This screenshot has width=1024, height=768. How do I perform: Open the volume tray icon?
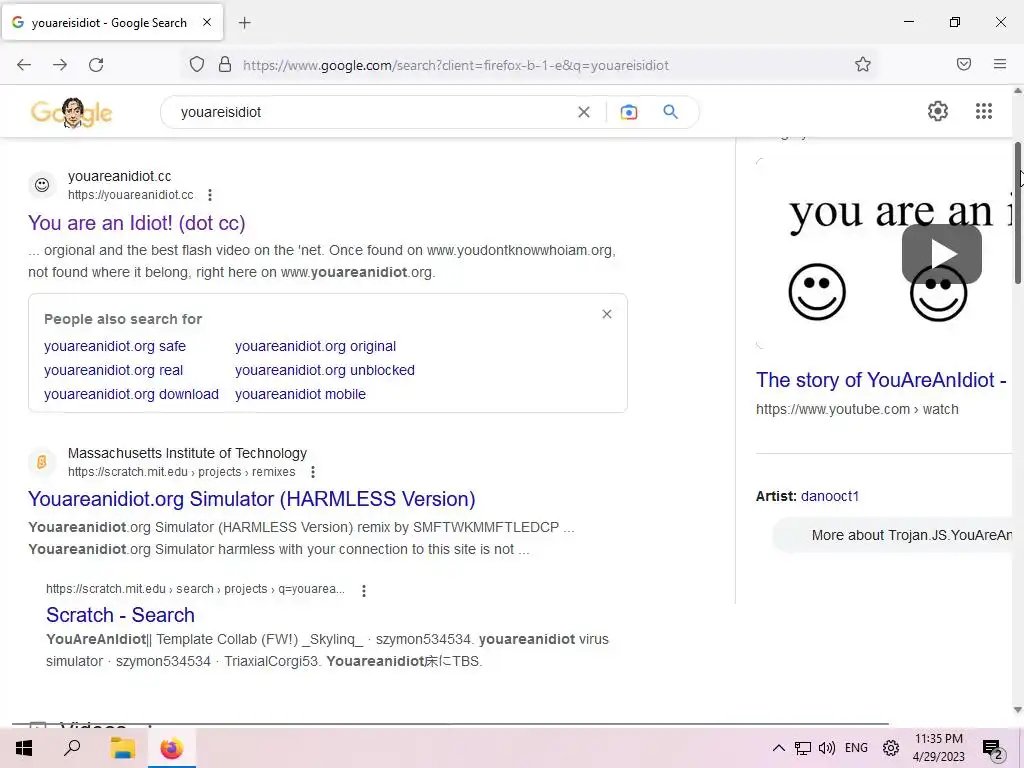(827, 748)
